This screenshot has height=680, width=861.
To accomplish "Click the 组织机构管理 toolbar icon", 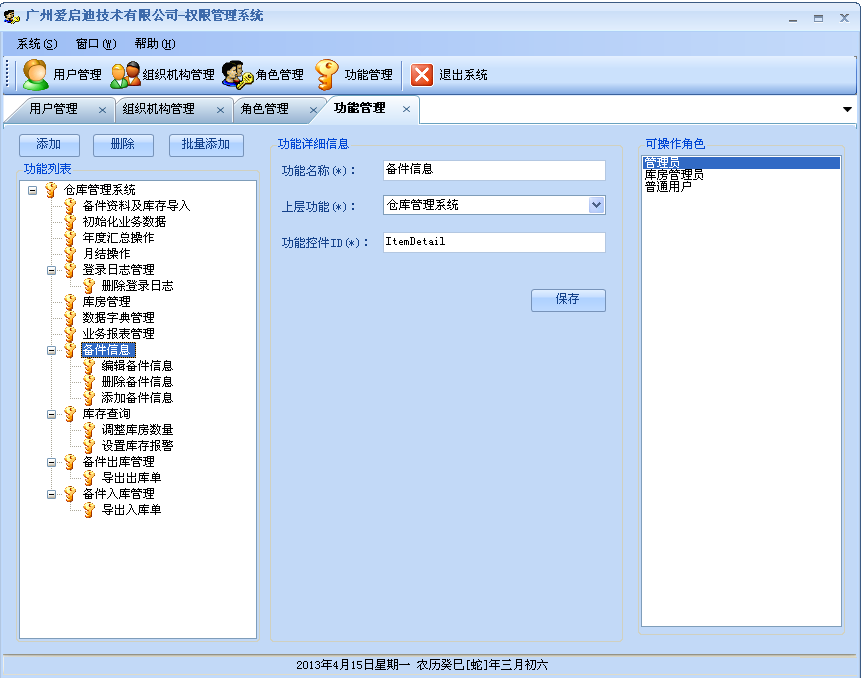I will (x=125, y=75).
